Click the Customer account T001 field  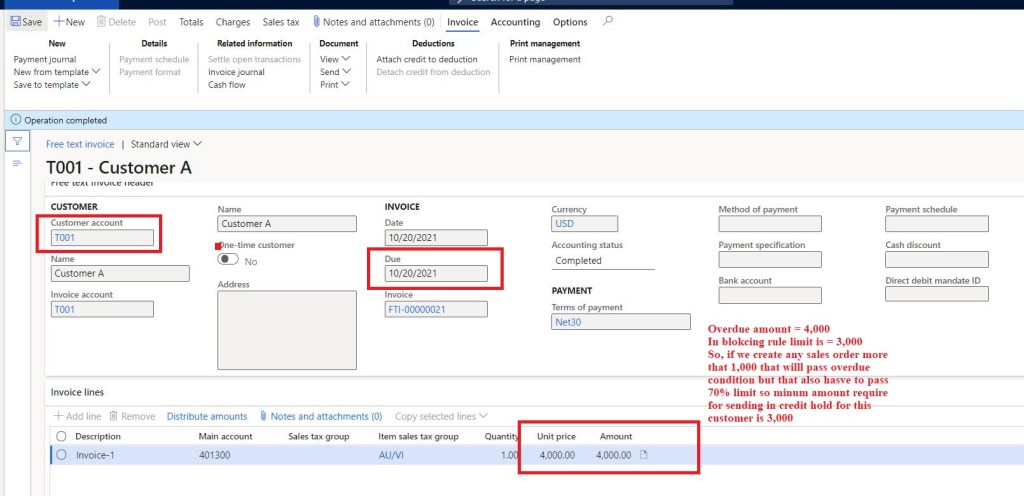tap(102, 238)
